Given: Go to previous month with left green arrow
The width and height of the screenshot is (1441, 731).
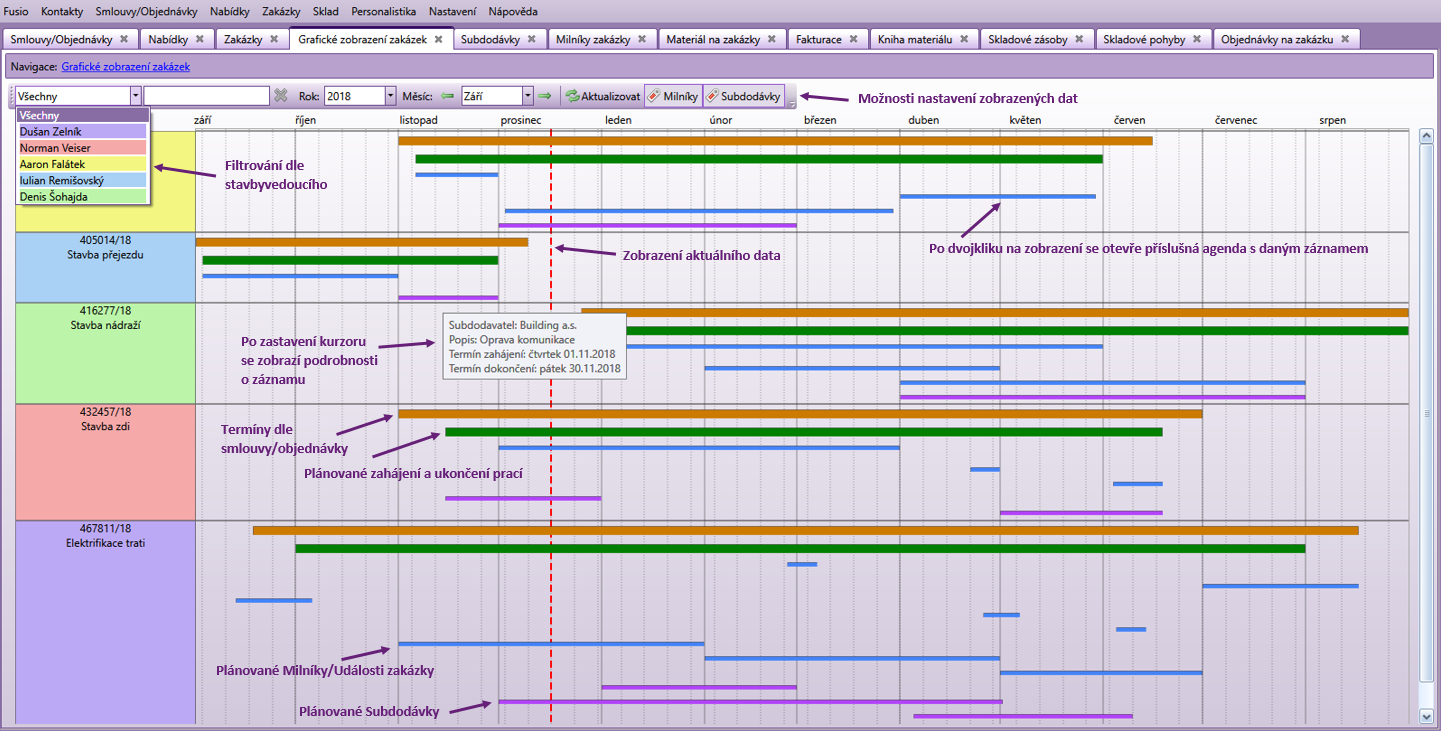Looking at the screenshot, I should tap(447, 96).
